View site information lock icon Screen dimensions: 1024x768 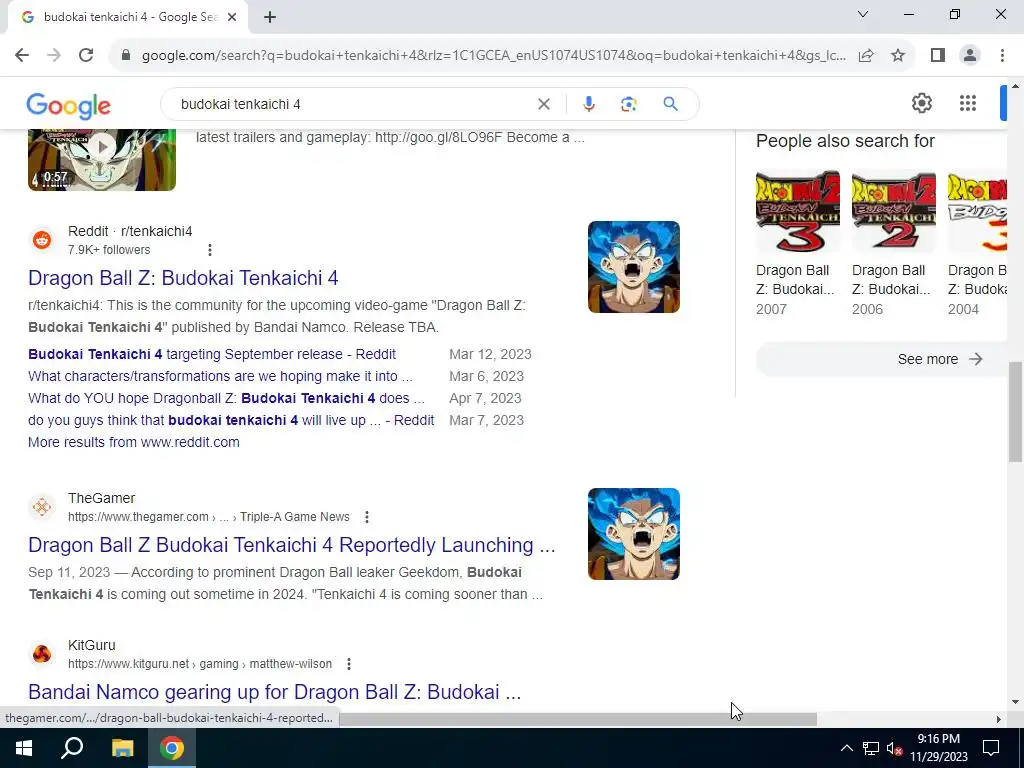click(126, 56)
